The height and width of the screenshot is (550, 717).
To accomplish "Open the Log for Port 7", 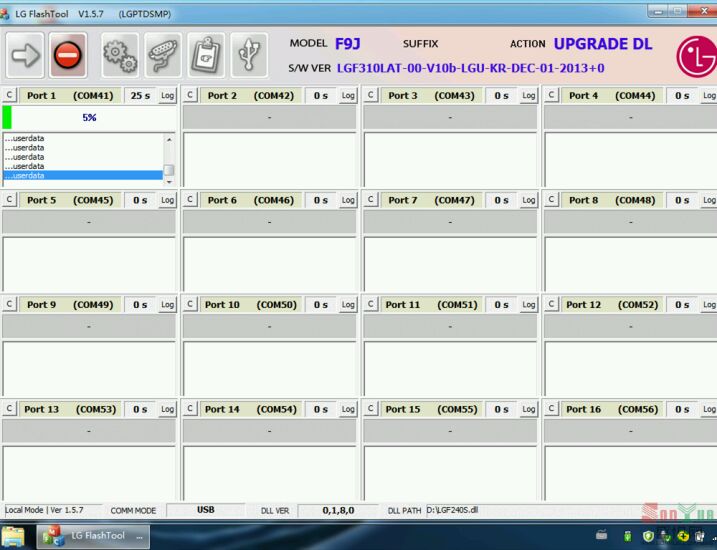I will pyautogui.click(x=529, y=200).
